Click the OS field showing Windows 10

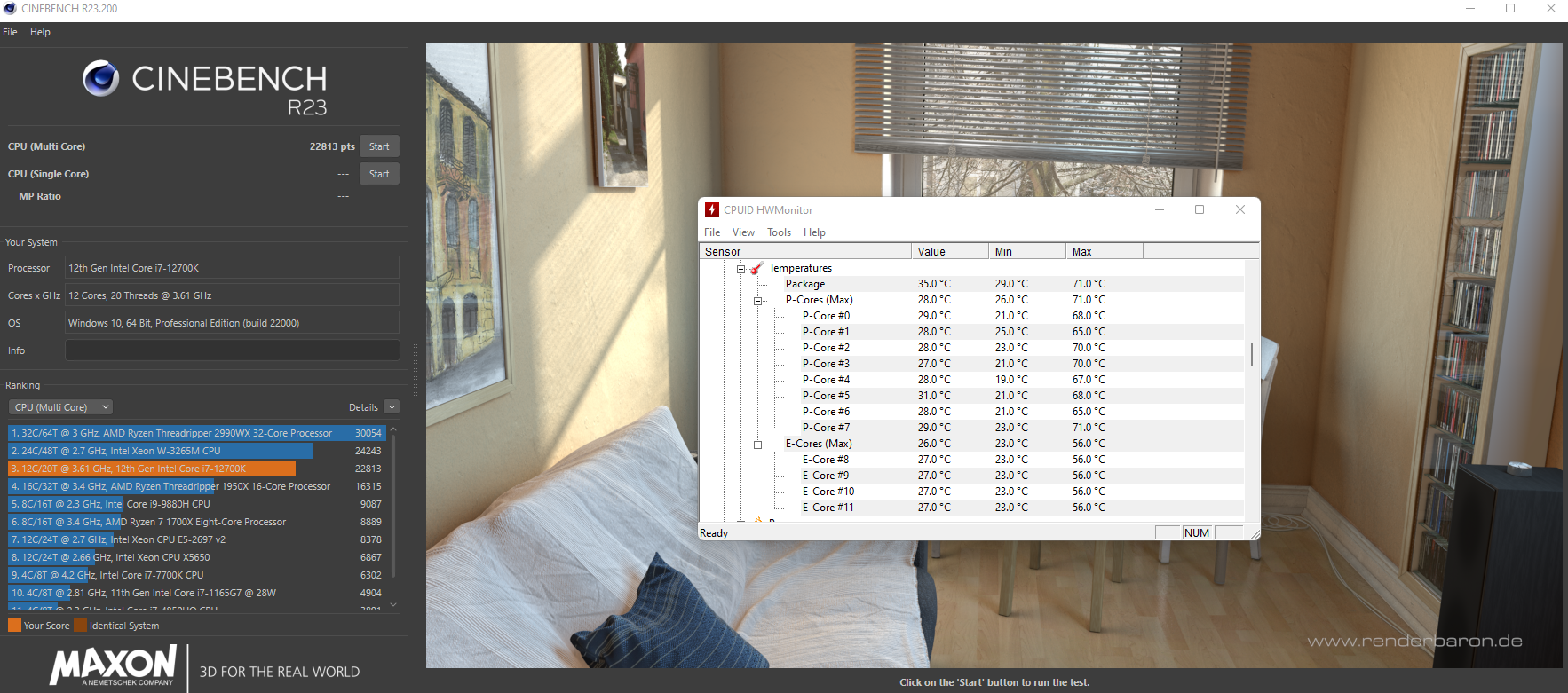[232, 323]
